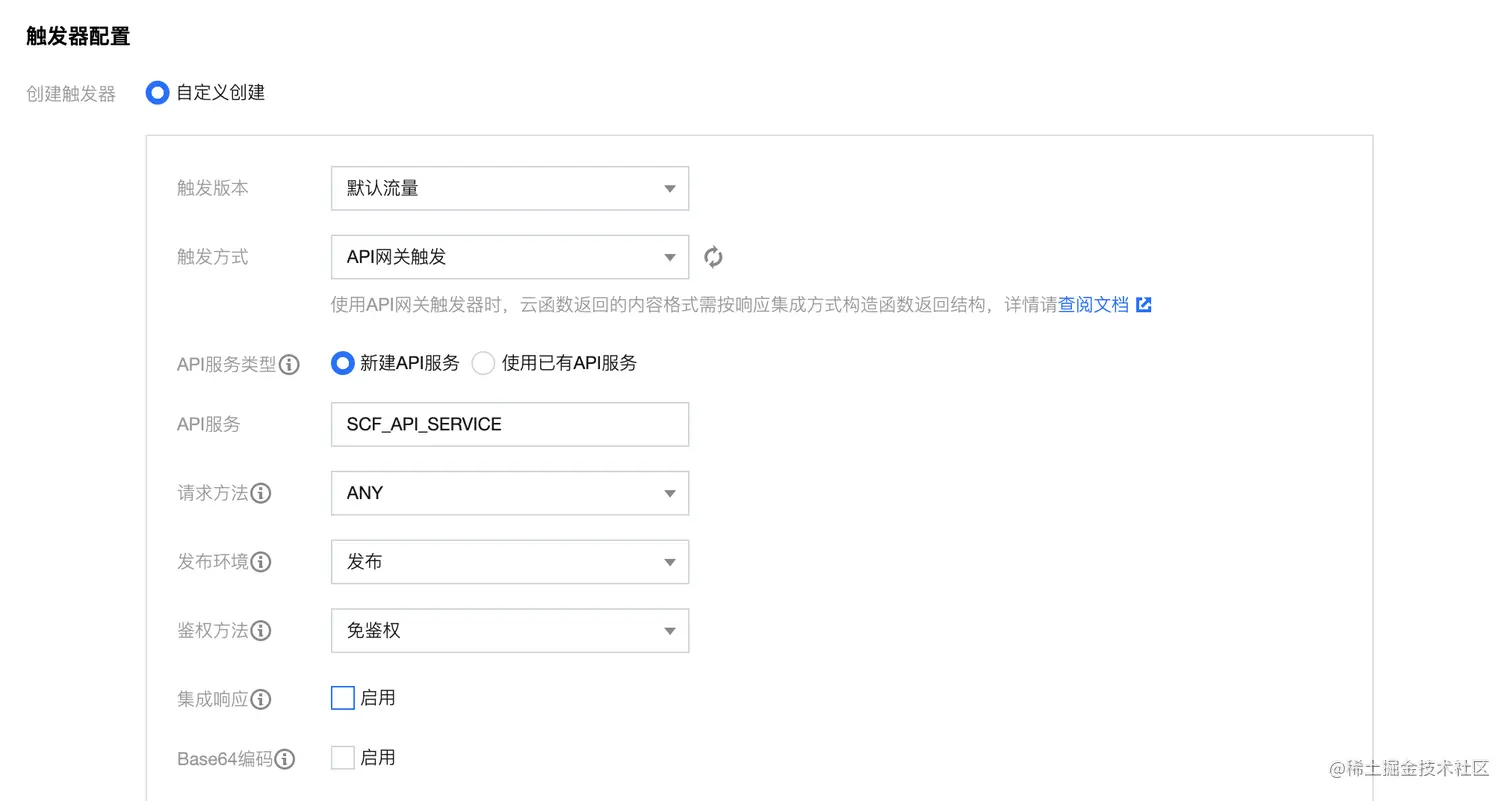Screen dimensions: 1512x801
Task: Click the external link icon after 查阅文档
Action: click(1144, 305)
